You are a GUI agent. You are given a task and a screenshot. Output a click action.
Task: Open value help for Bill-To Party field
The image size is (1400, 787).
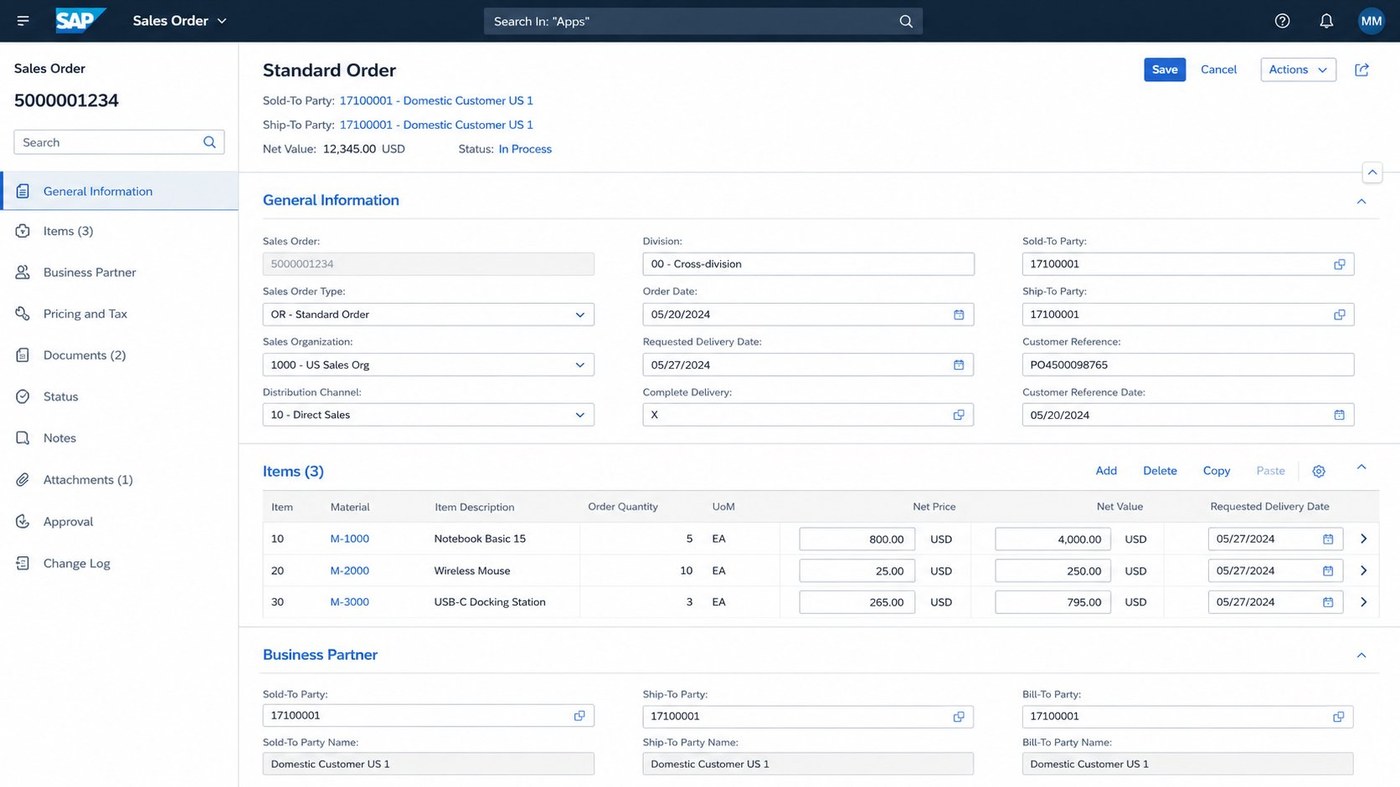coord(1338,716)
